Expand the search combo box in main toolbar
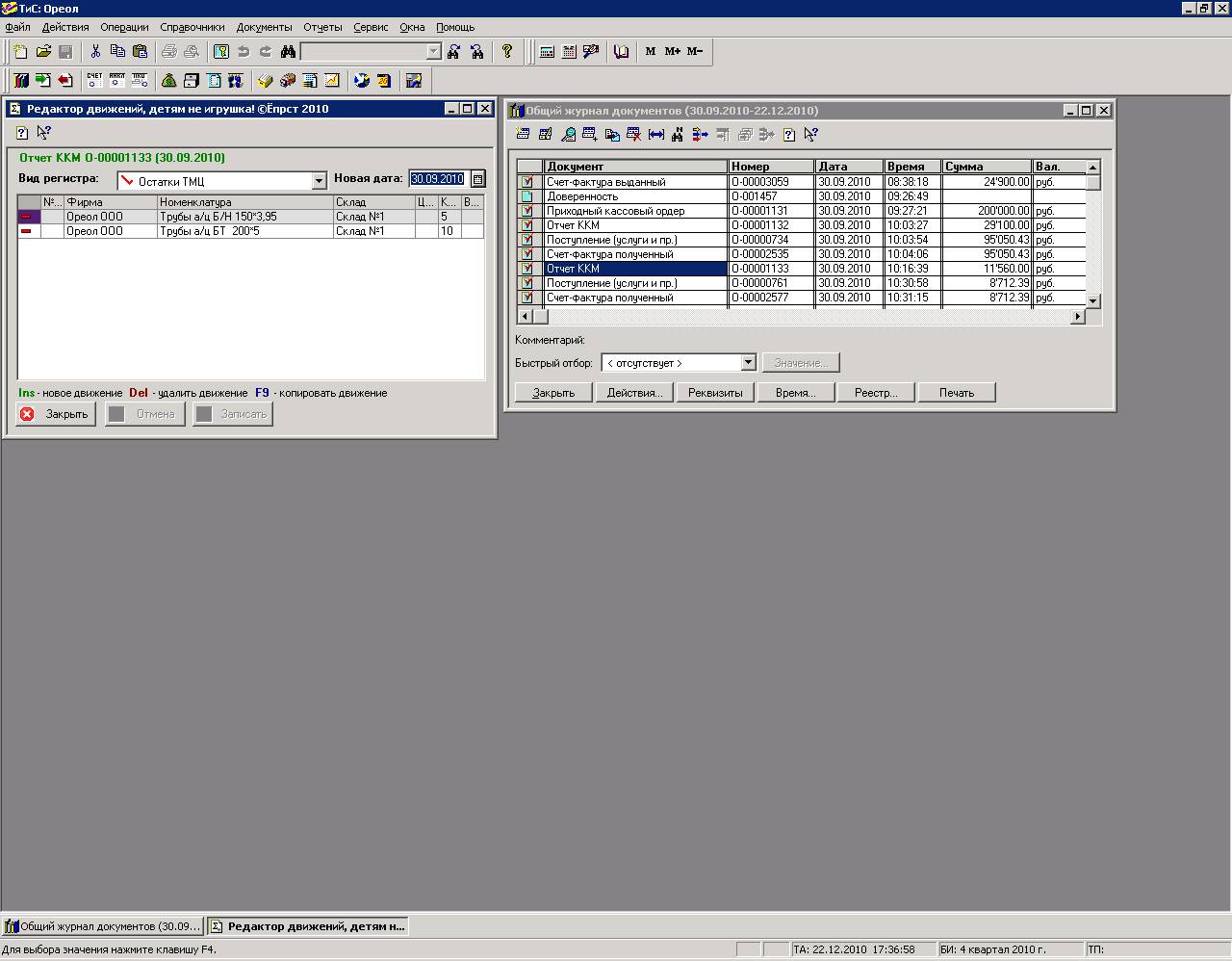 pyautogui.click(x=433, y=51)
